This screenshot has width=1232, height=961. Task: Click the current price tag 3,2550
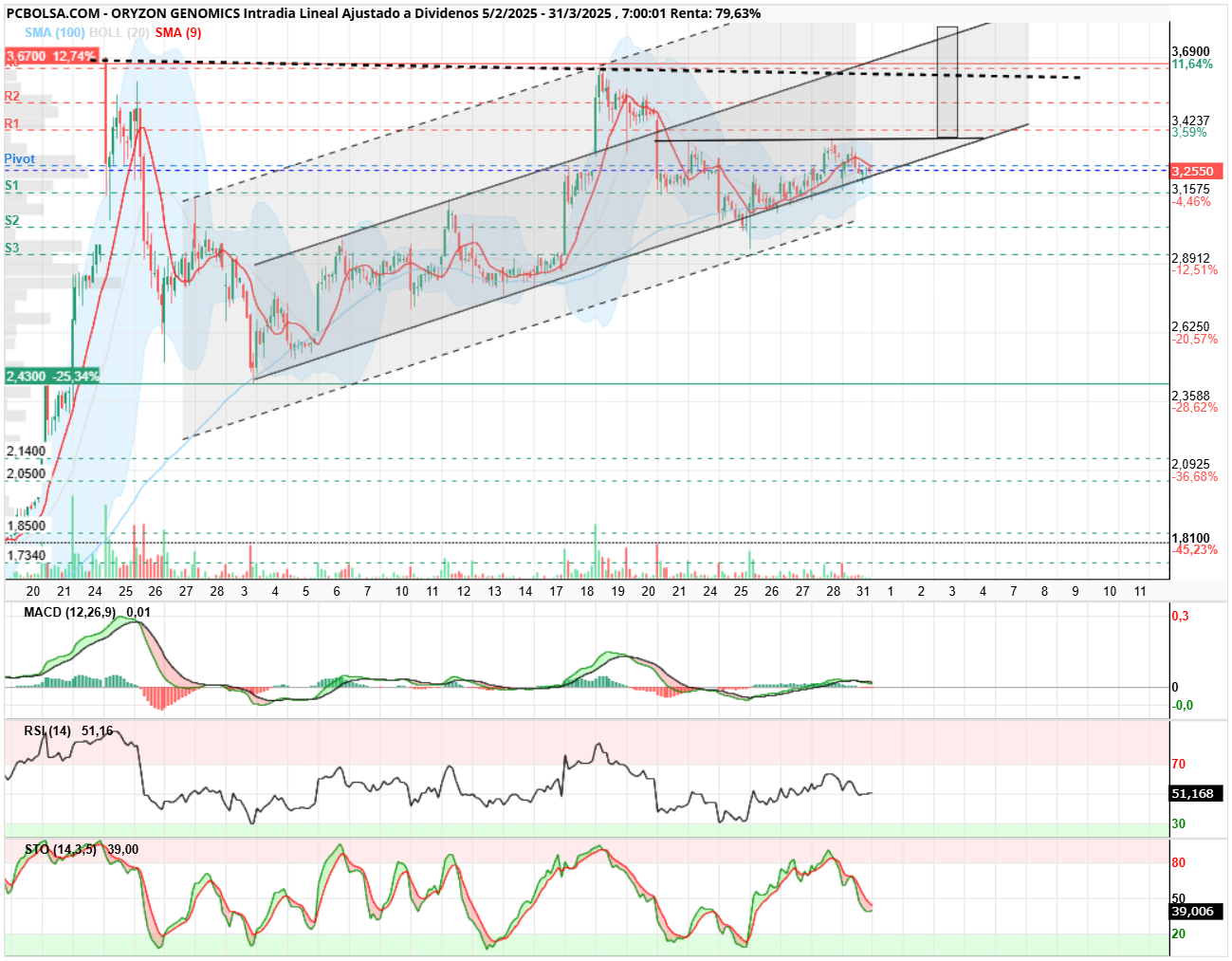(1196, 172)
